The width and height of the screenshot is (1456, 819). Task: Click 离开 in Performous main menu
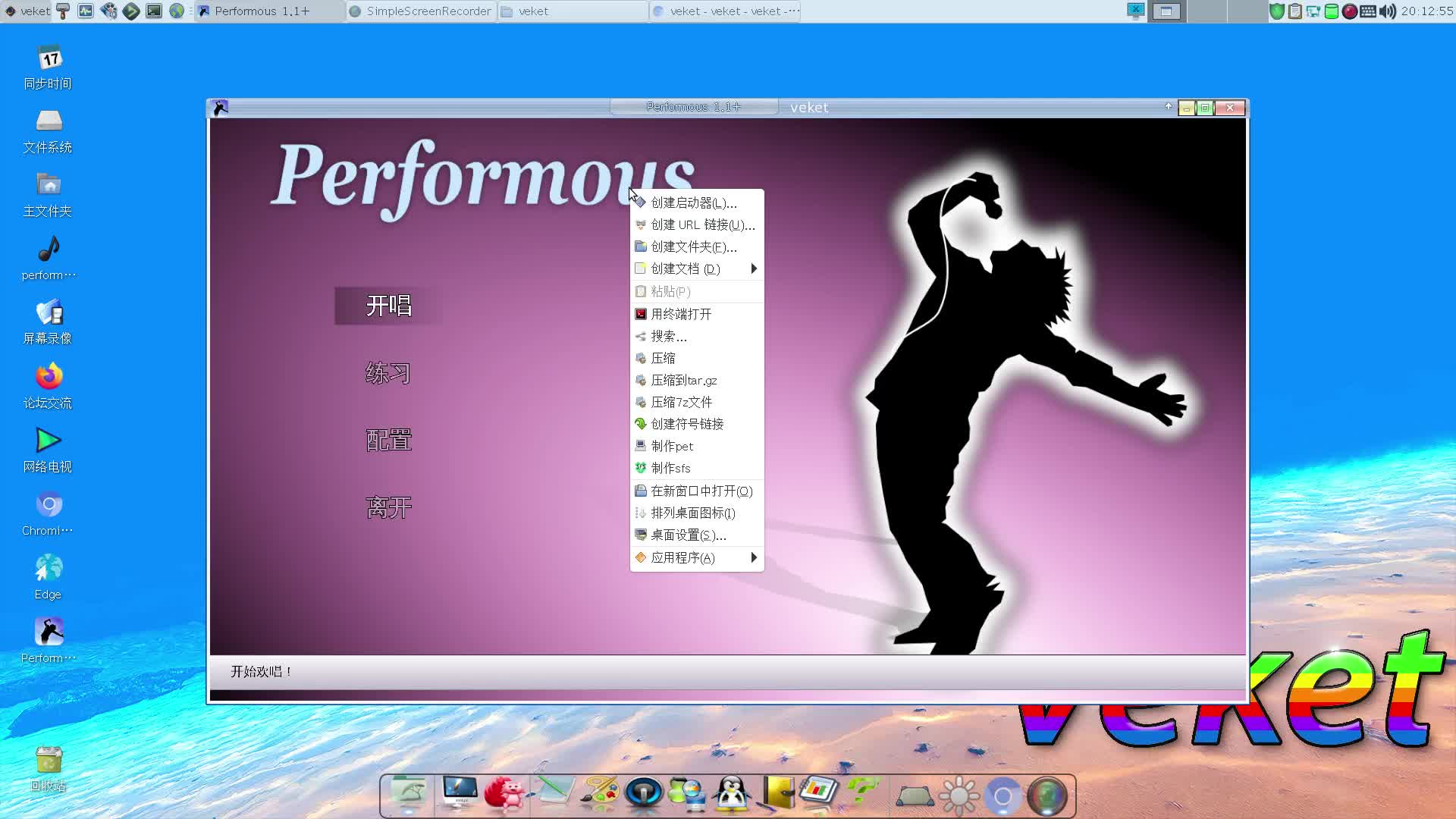pos(388,507)
